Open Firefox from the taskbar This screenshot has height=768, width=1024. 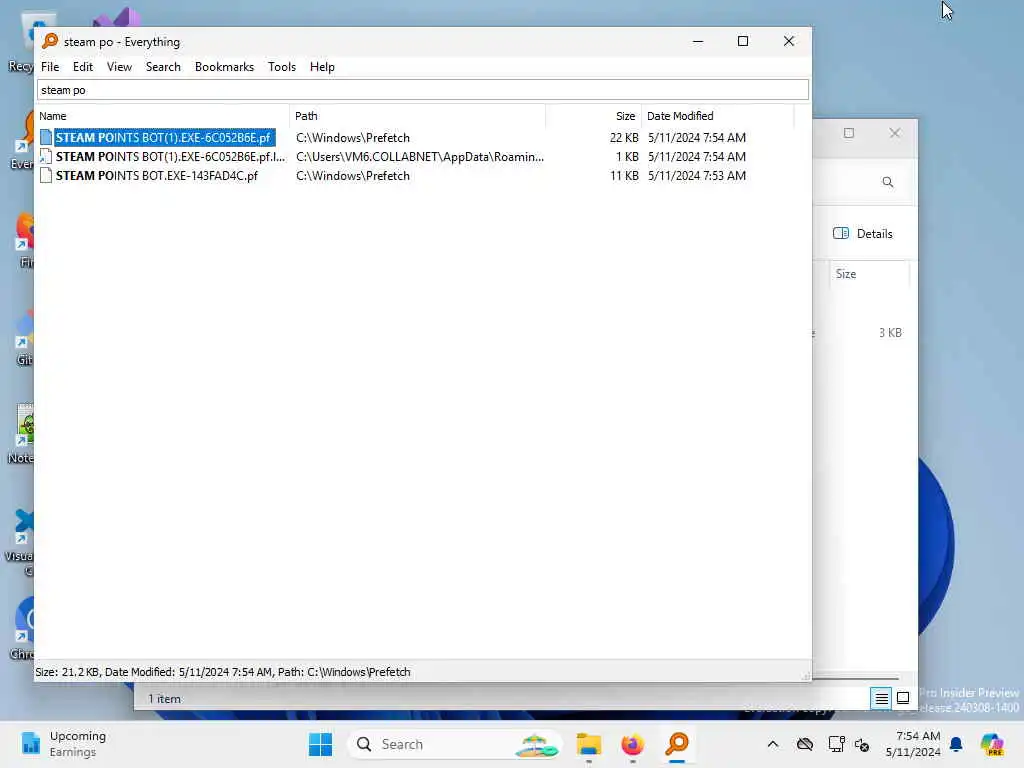(x=633, y=744)
